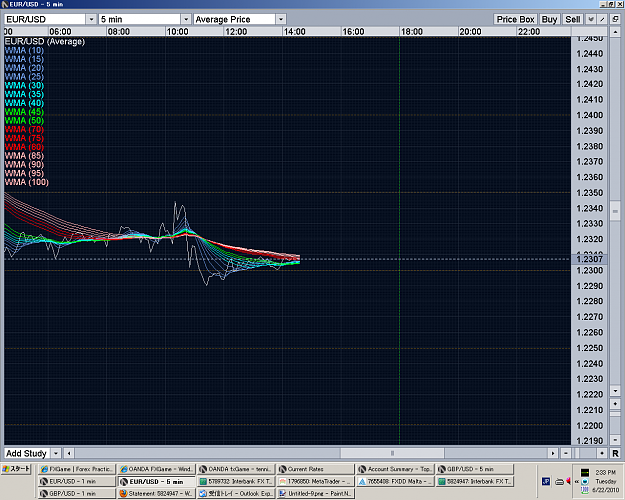Click the WMA (25) legend label
625x500 pixels.
pyautogui.click(x=24, y=77)
